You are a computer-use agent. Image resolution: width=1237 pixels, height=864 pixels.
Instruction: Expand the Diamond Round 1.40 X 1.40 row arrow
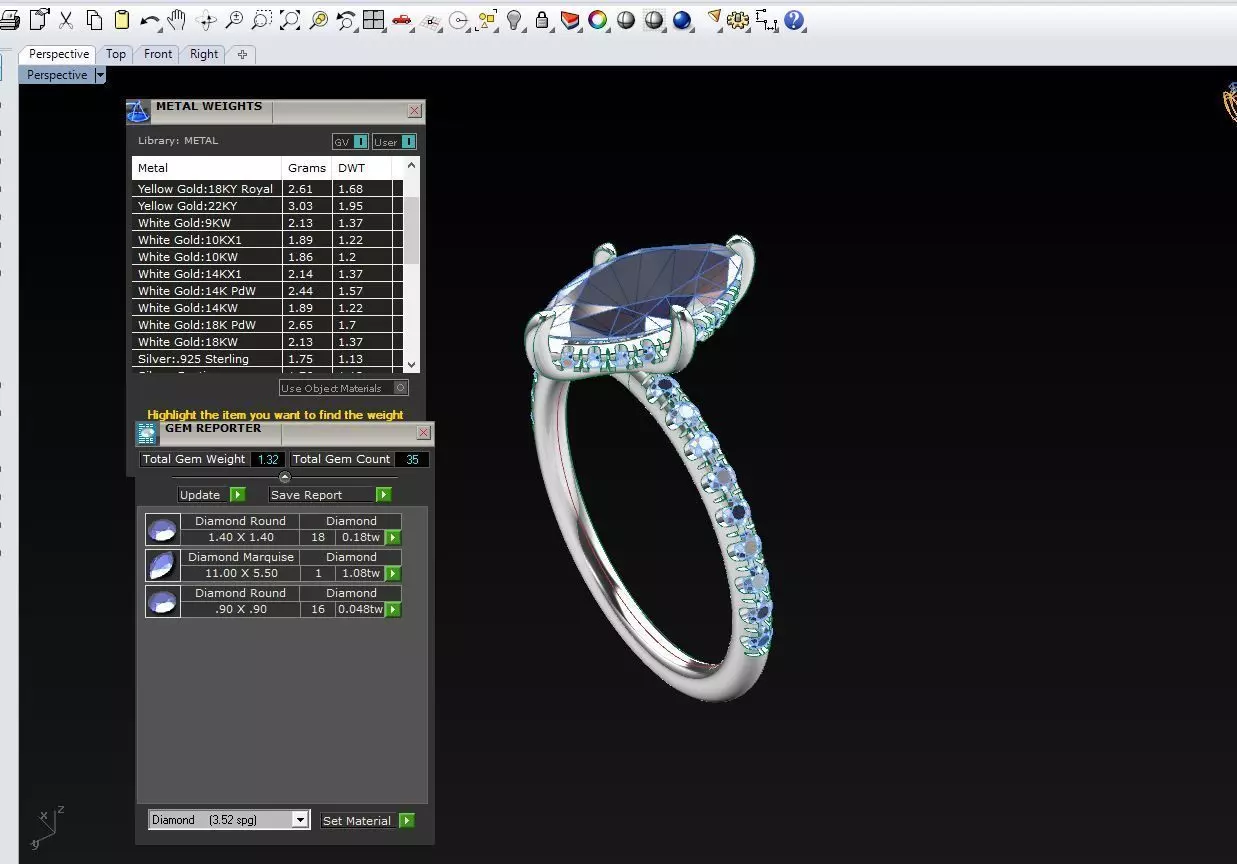(393, 537)
